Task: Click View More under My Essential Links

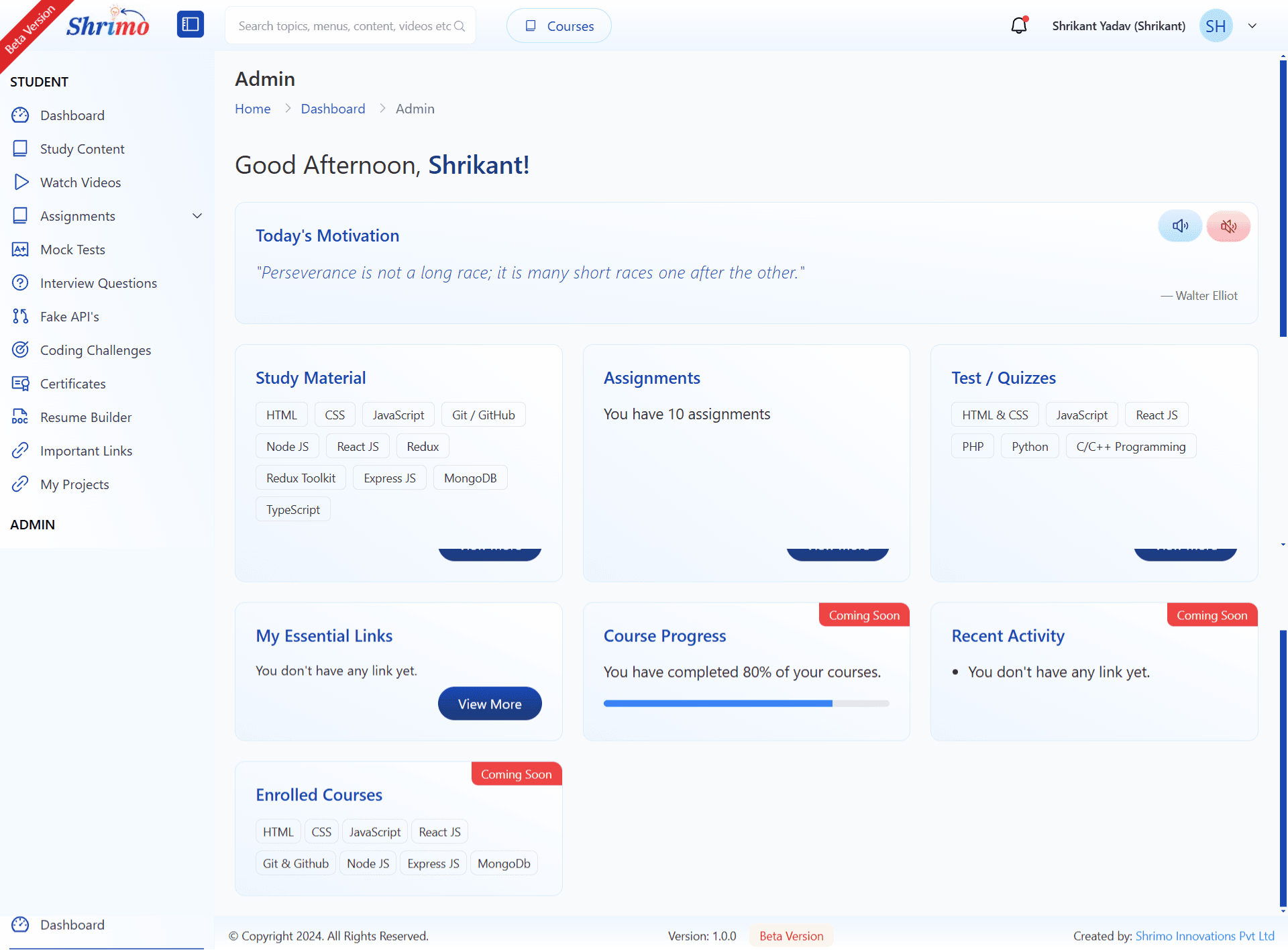Action: pos(490,703)
